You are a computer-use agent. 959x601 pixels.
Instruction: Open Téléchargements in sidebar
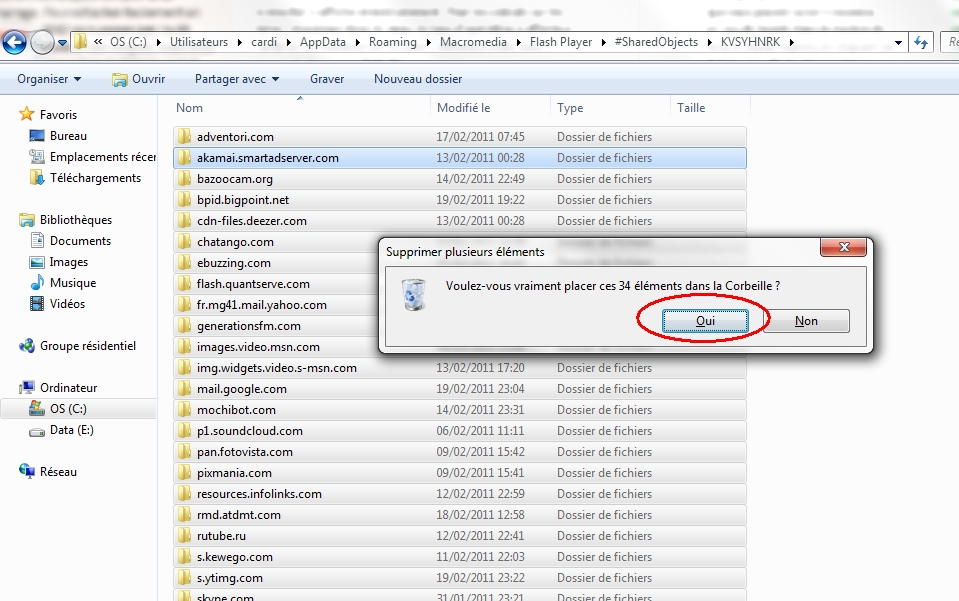pos(95,178)
